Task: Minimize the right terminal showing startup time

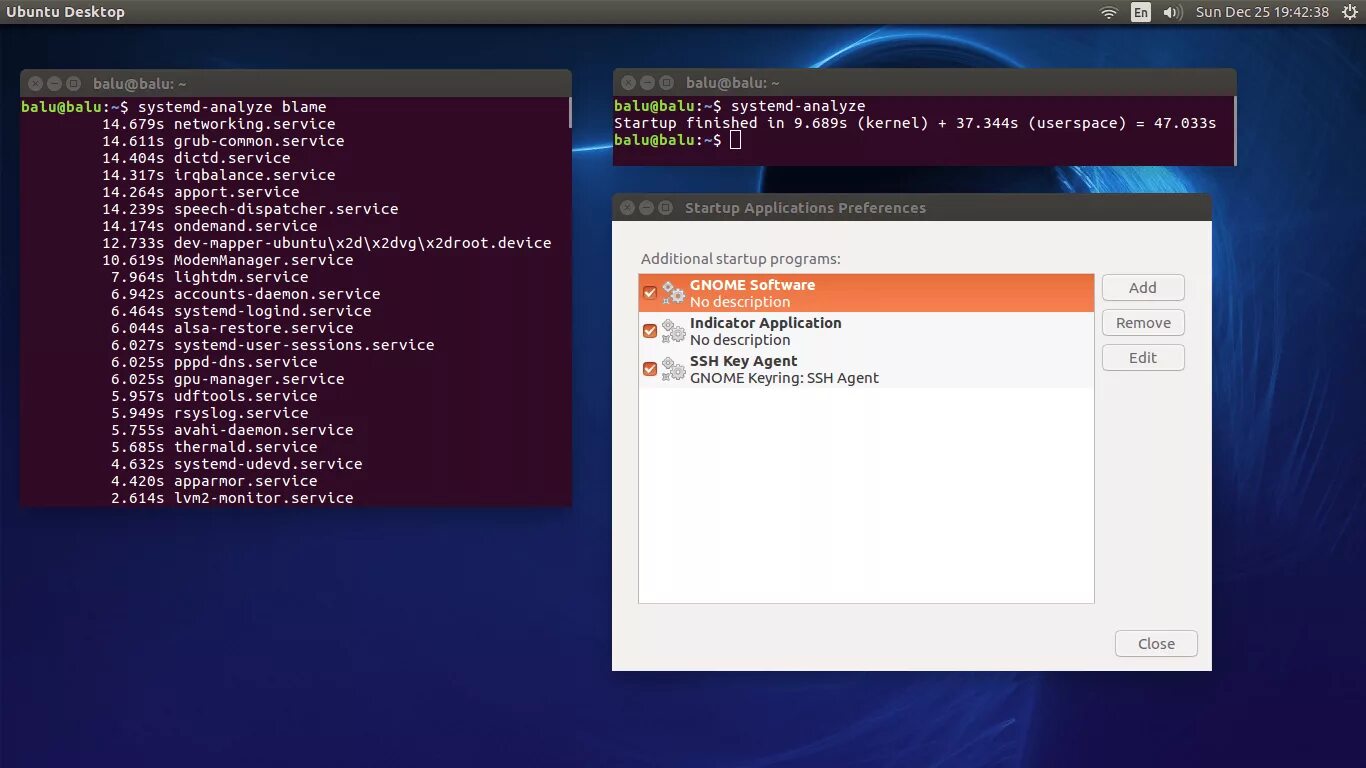Action: click(x=648, y=83)
